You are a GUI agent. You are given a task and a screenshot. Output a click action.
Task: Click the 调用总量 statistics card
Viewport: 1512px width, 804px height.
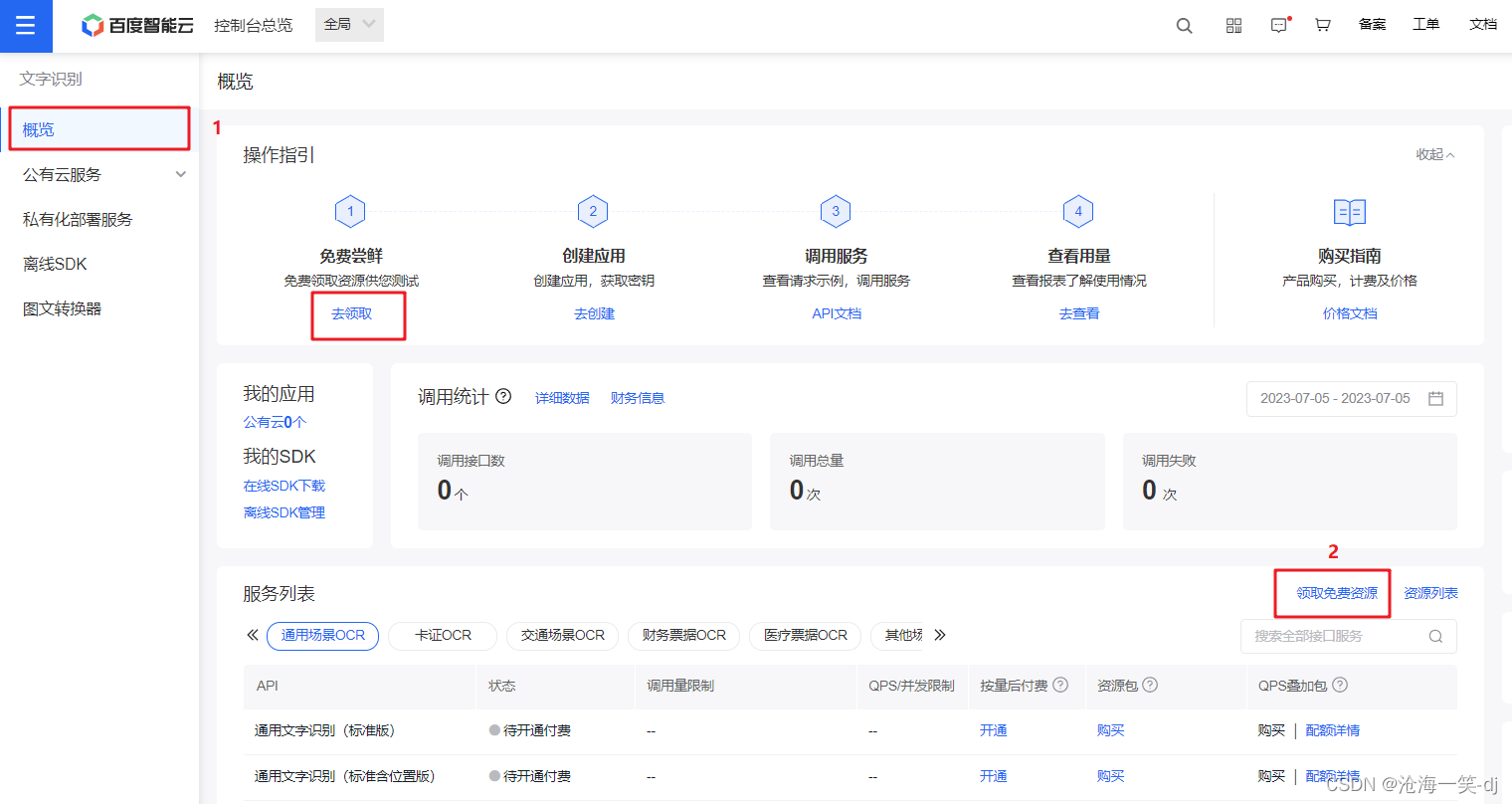937,482
